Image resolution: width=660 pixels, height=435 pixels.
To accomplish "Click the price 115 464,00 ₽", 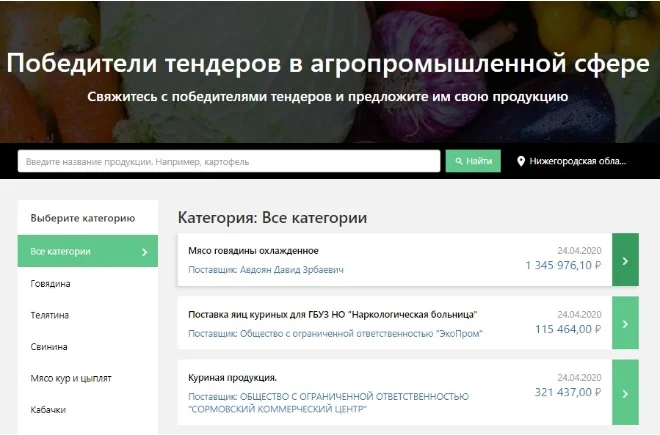I will pos(568,329).
